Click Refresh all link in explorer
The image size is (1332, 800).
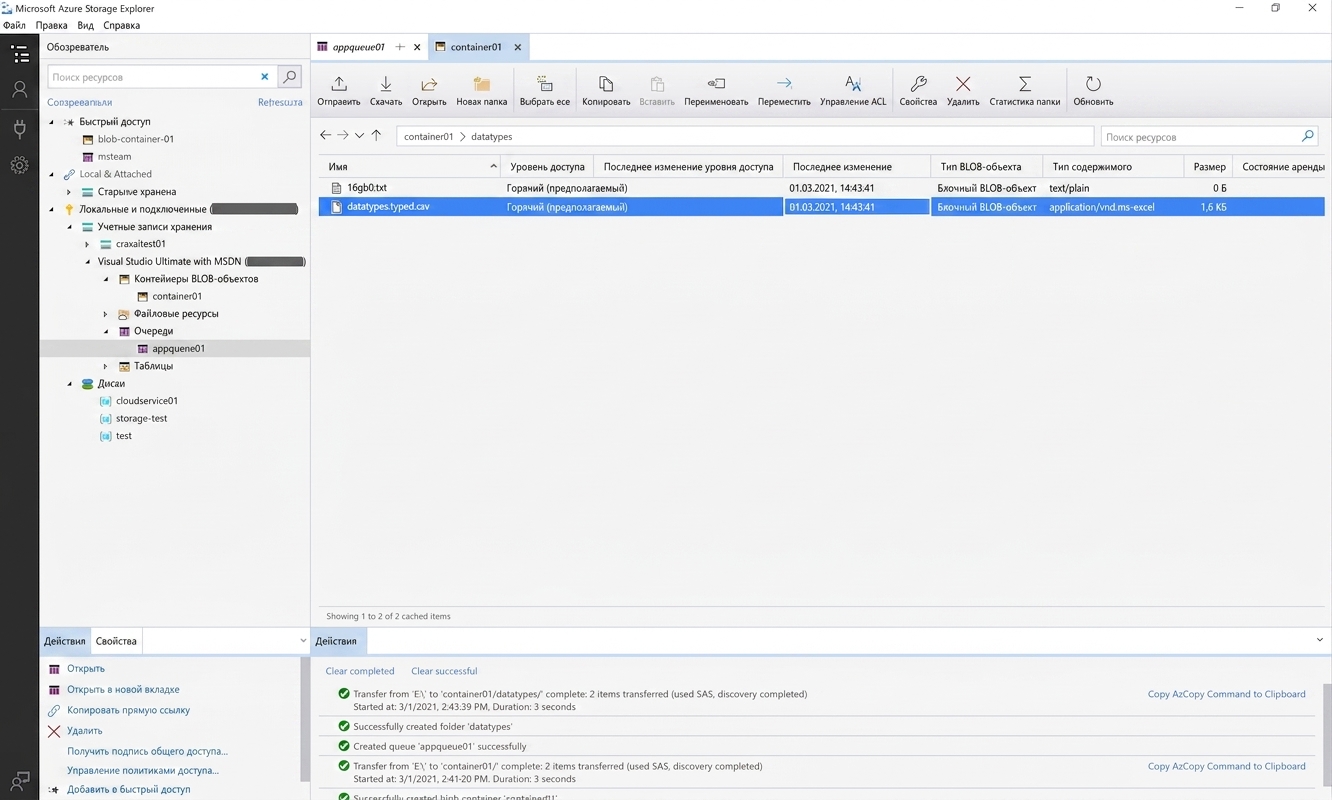click(280, 102)
